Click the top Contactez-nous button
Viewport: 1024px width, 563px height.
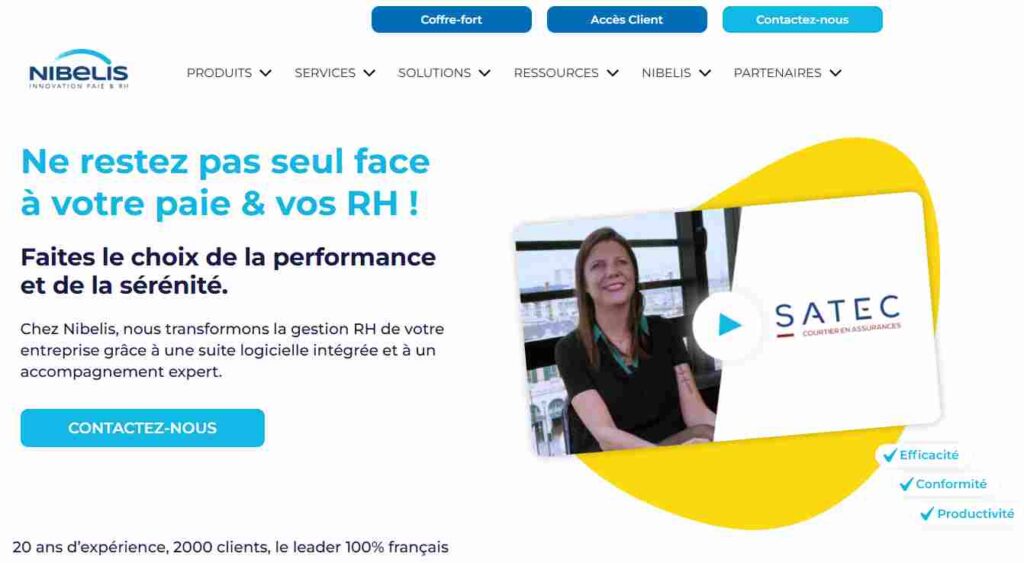(x=802, y=20)
